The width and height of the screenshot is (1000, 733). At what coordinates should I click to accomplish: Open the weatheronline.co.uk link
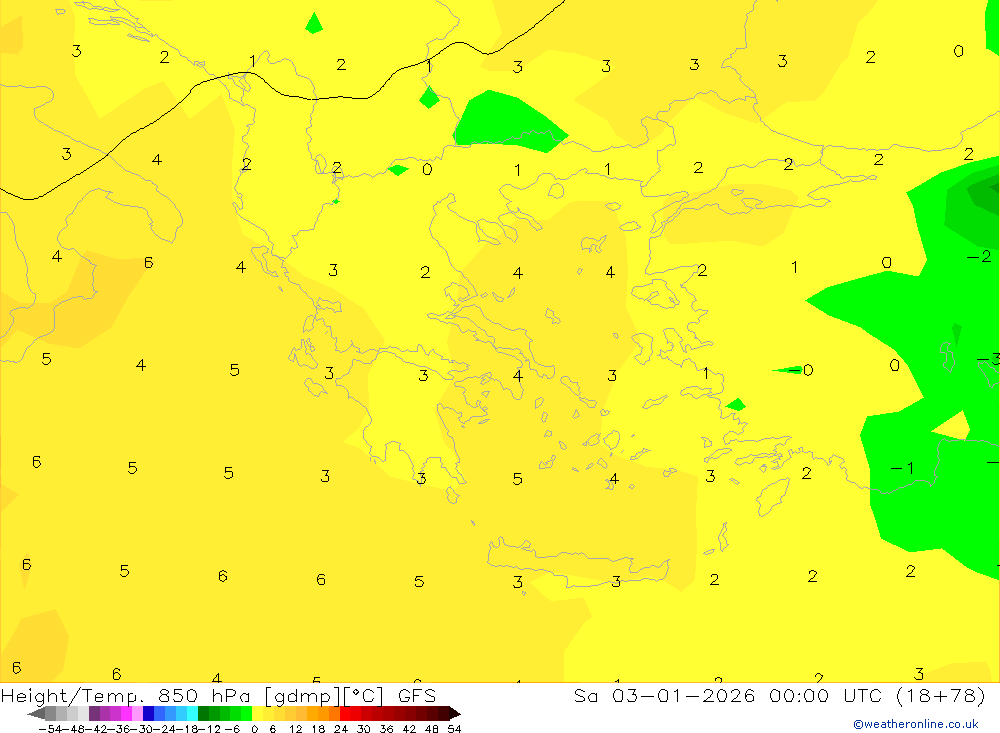coord(916,724)
